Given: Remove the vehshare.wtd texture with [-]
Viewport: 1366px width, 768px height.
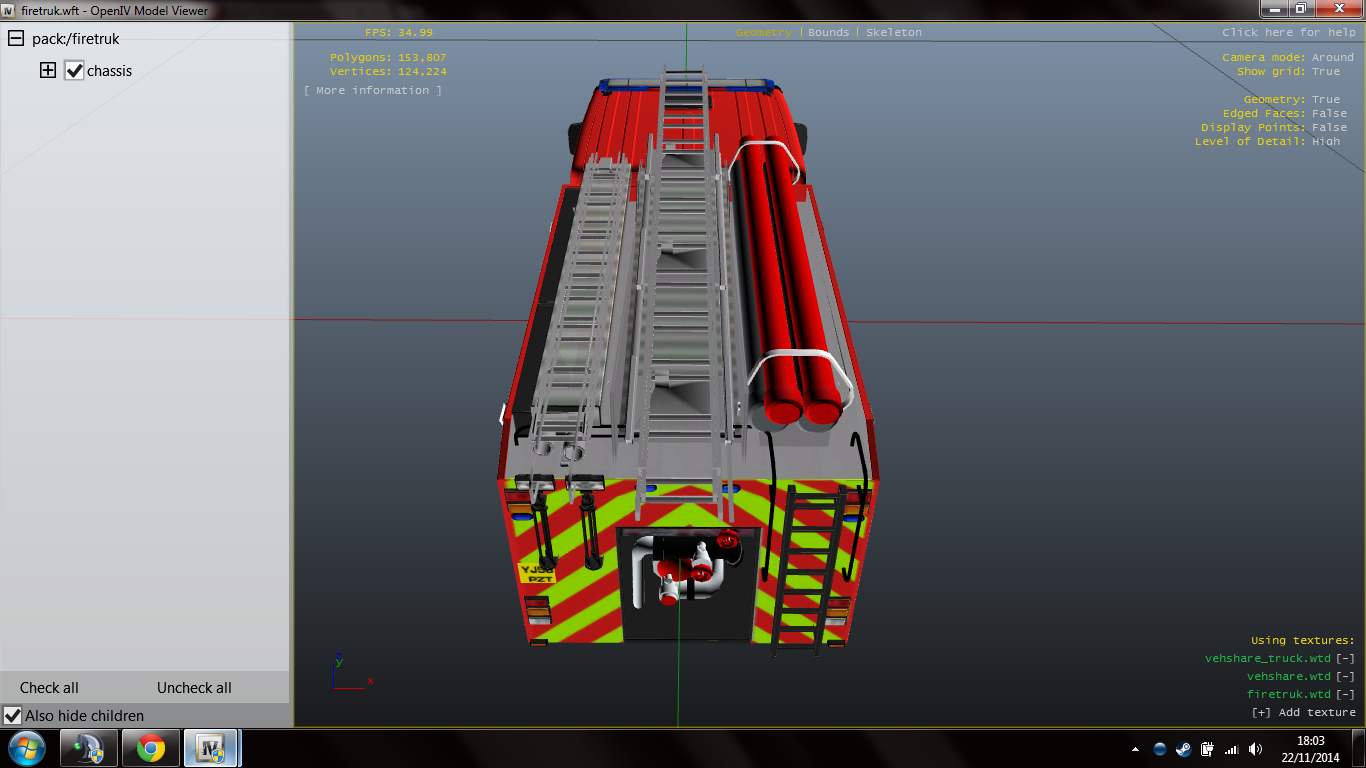Looking at the screenshot, I should pos(1345,676).
